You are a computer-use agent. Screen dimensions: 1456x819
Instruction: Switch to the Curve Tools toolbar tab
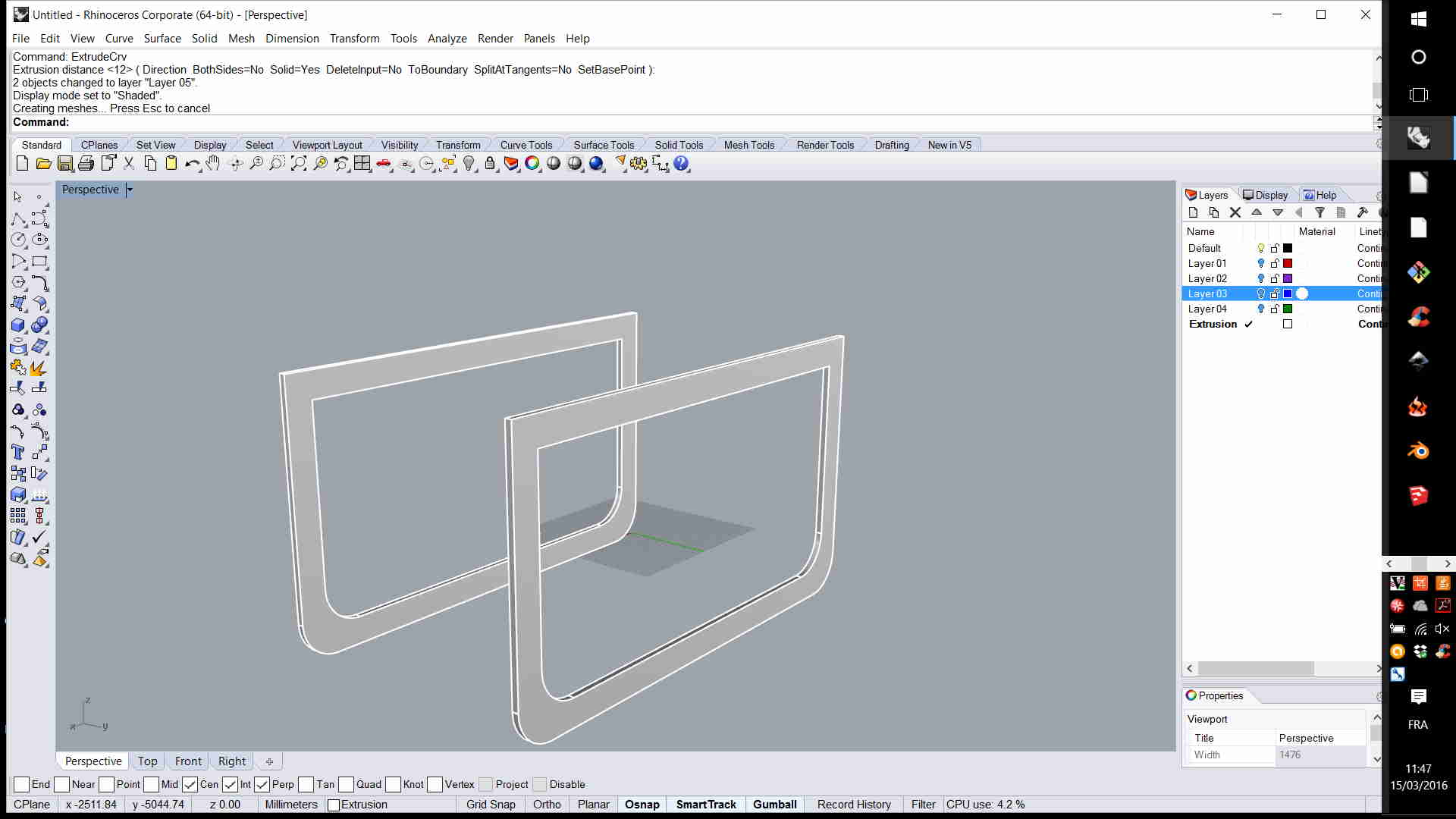click(x=526, y=145)
